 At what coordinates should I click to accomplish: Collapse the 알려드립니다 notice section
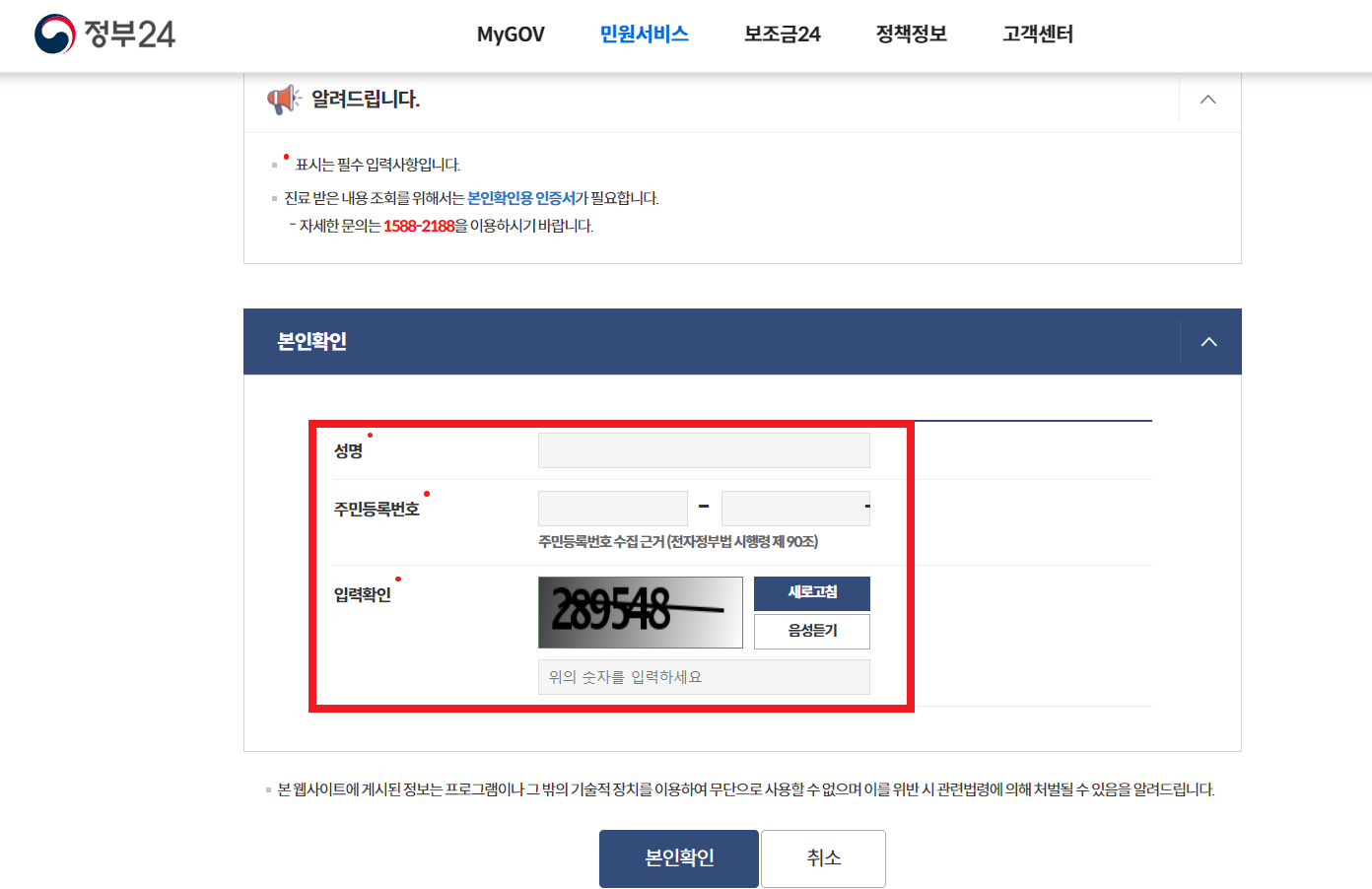tap(1208, 100)
